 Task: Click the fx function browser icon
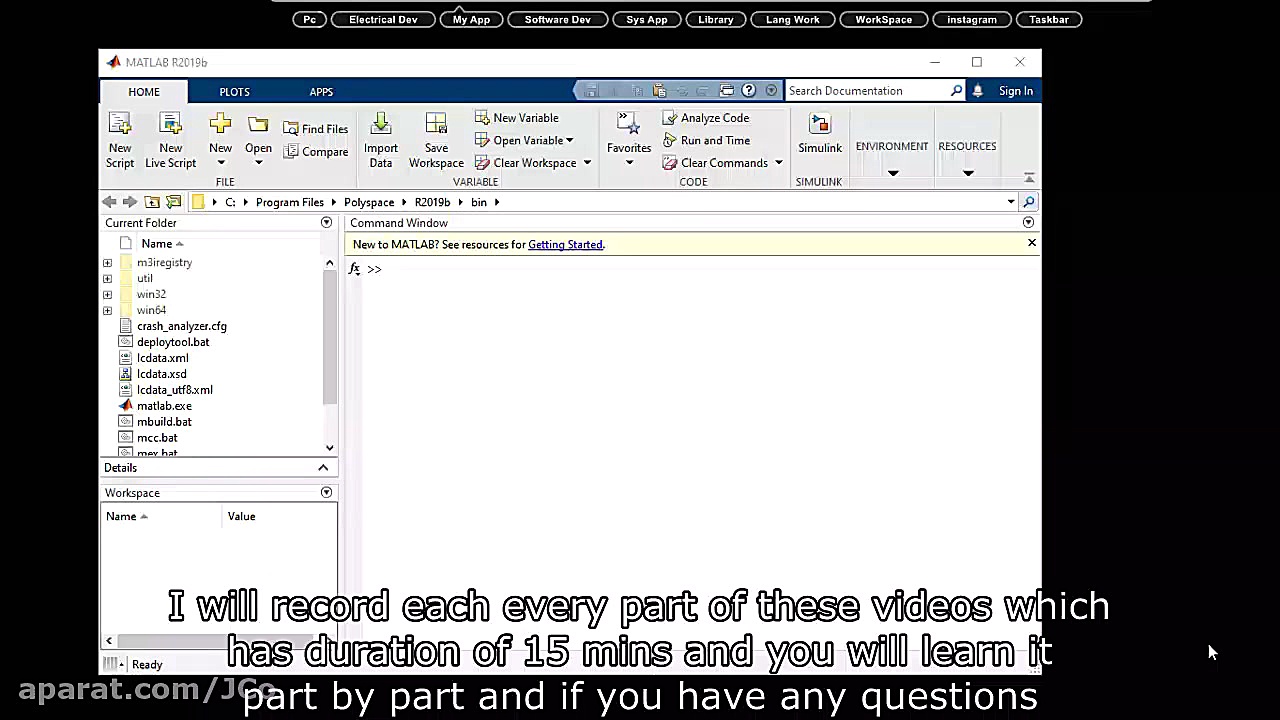[354, 269]
